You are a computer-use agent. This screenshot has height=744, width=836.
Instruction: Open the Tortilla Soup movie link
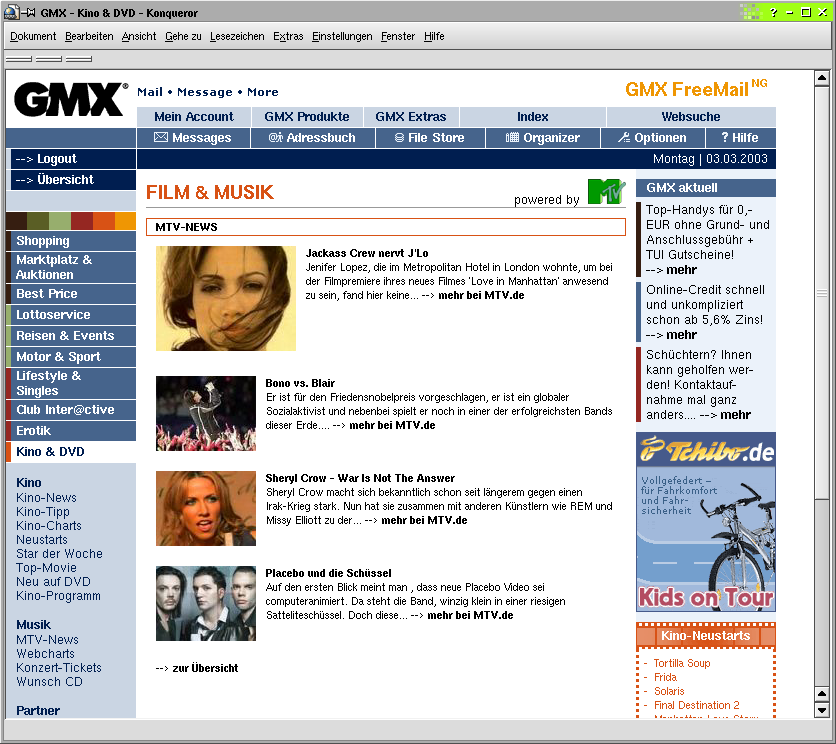682,663
